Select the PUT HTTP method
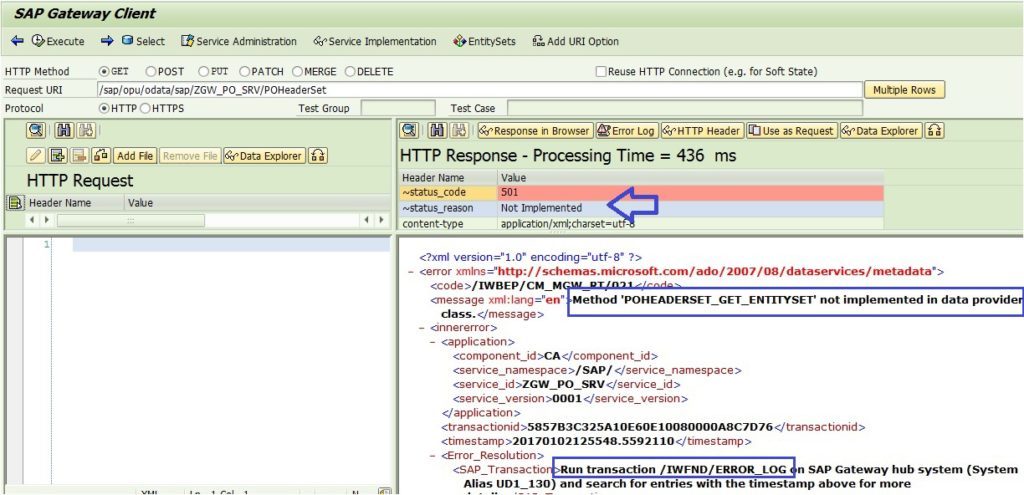1024x495 pixels. (204, 72)
